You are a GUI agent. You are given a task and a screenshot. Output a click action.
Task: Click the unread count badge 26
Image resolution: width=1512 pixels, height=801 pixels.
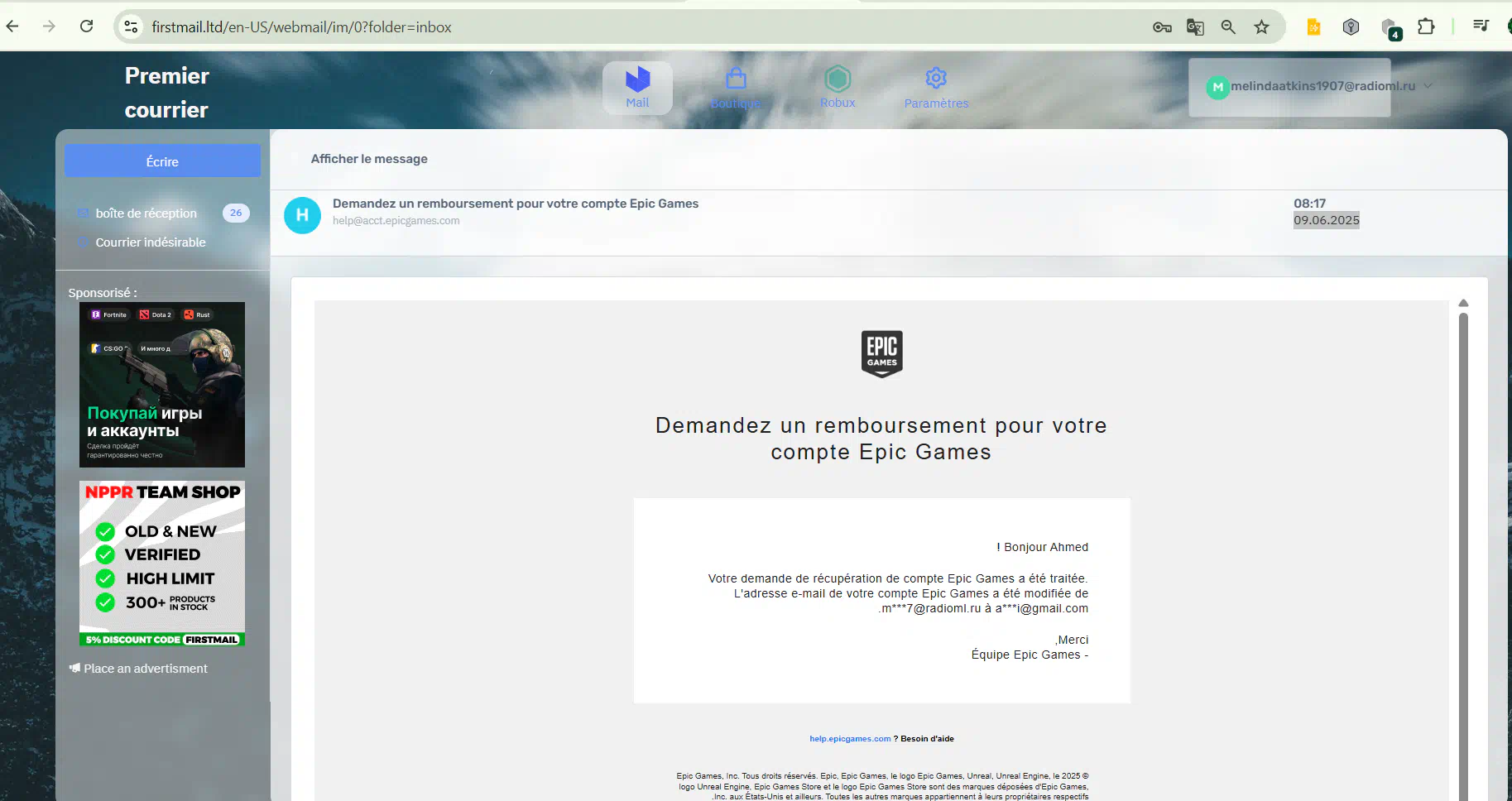point(236,213)
